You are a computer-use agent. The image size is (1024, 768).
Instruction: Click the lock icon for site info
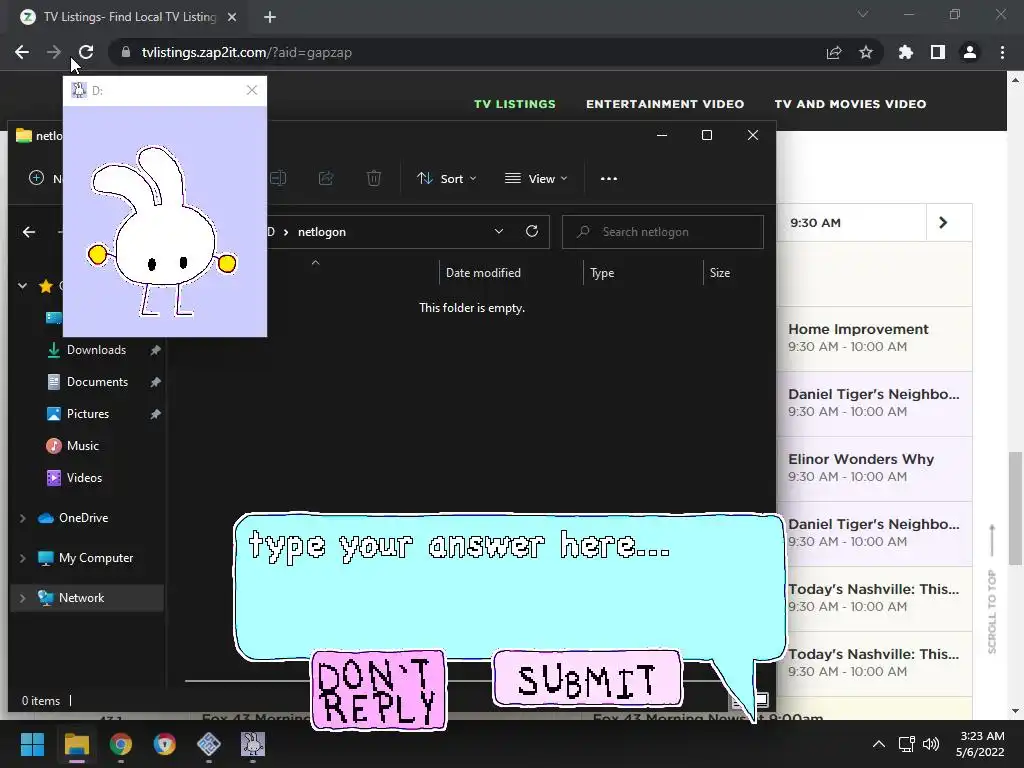tap(126, 52)
